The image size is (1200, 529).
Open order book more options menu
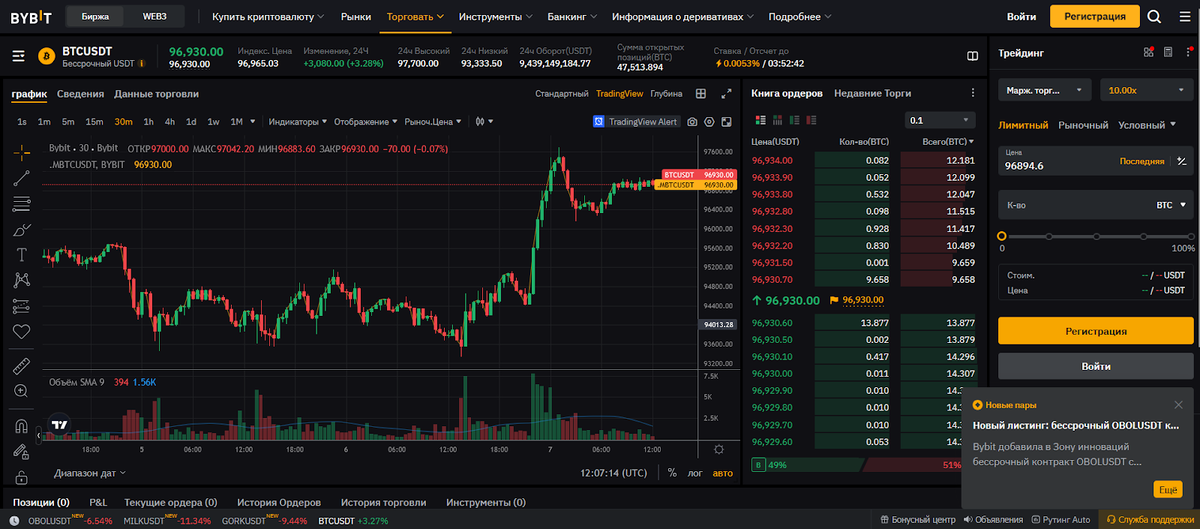pyautogui.click(x=972, y=93)
